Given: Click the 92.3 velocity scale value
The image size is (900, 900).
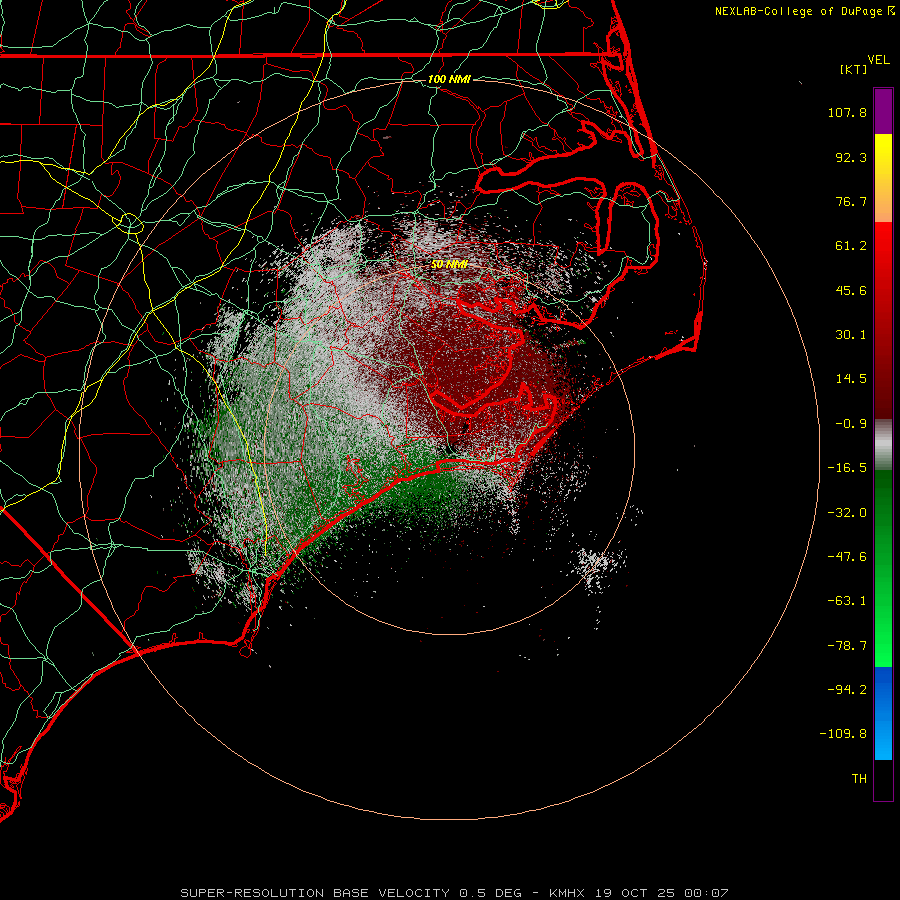Looking at the screenshot, I should (851, 157).
